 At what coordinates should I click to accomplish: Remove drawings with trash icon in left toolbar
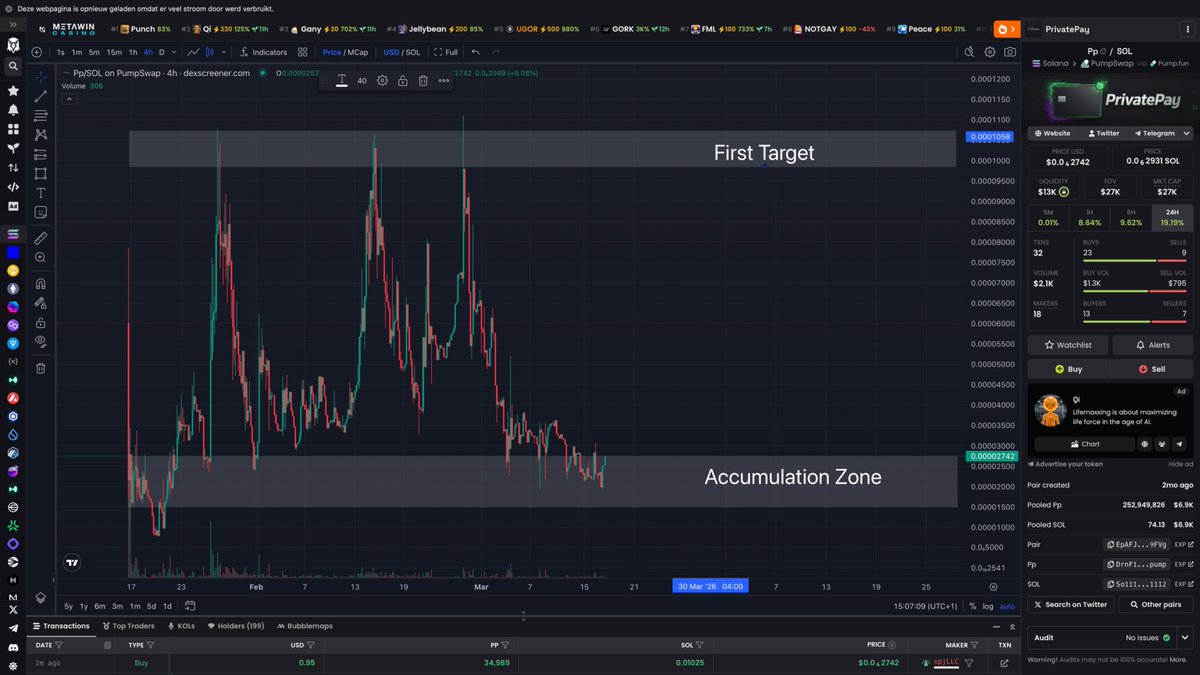41,368
